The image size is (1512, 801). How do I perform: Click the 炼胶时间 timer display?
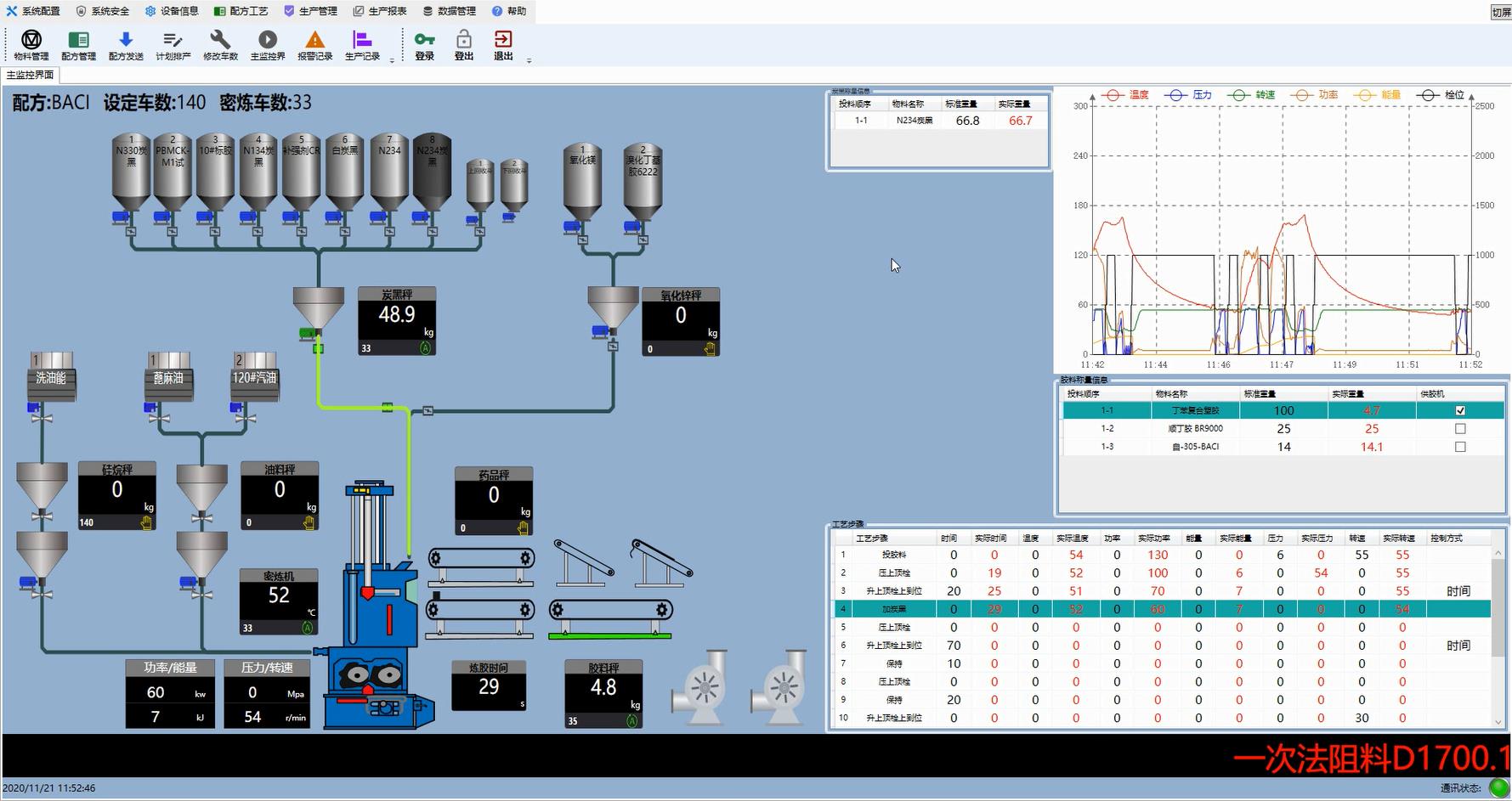click(489, 685)
